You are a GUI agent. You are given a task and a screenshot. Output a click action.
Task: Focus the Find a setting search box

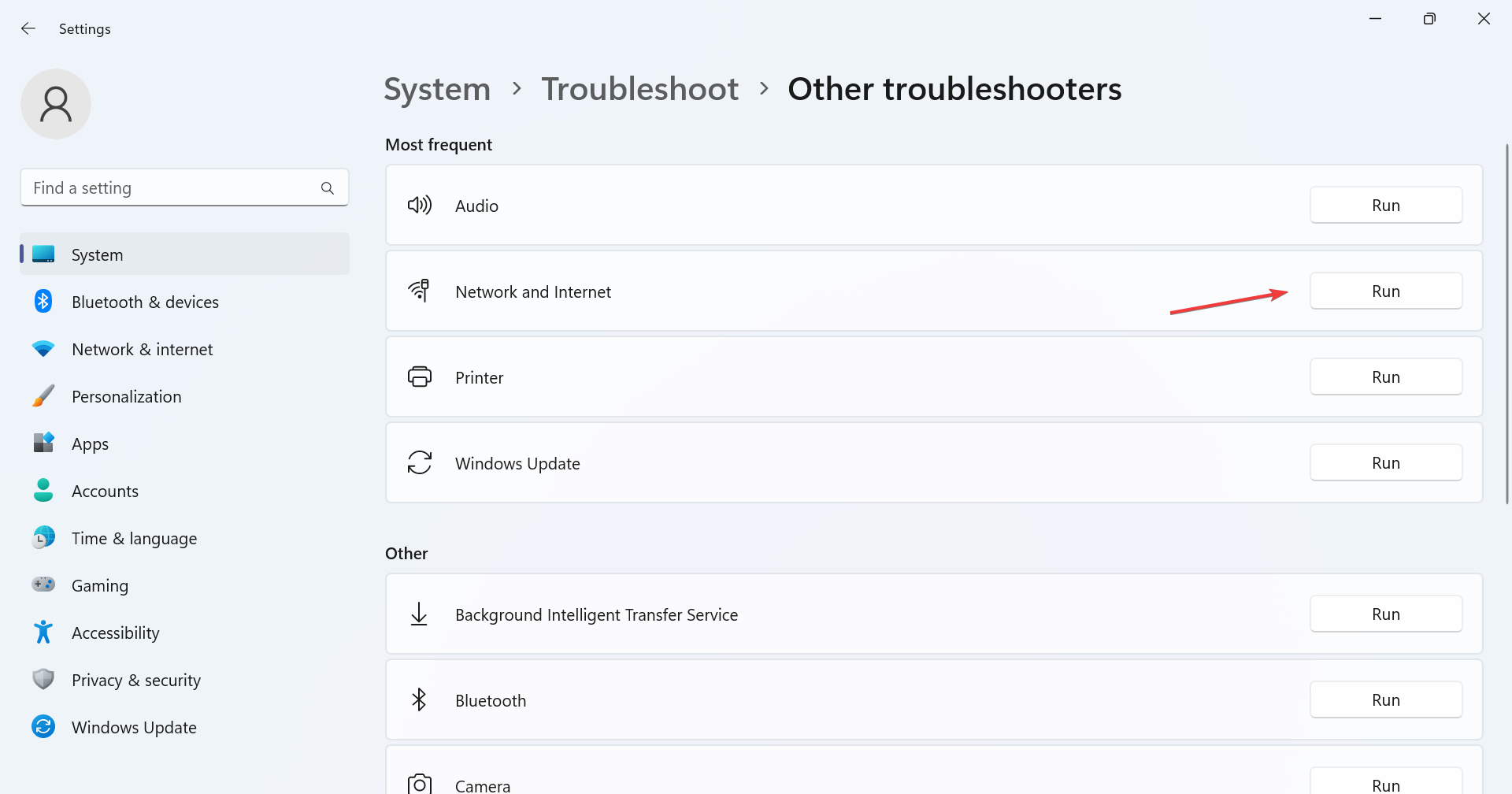point(184,187)
